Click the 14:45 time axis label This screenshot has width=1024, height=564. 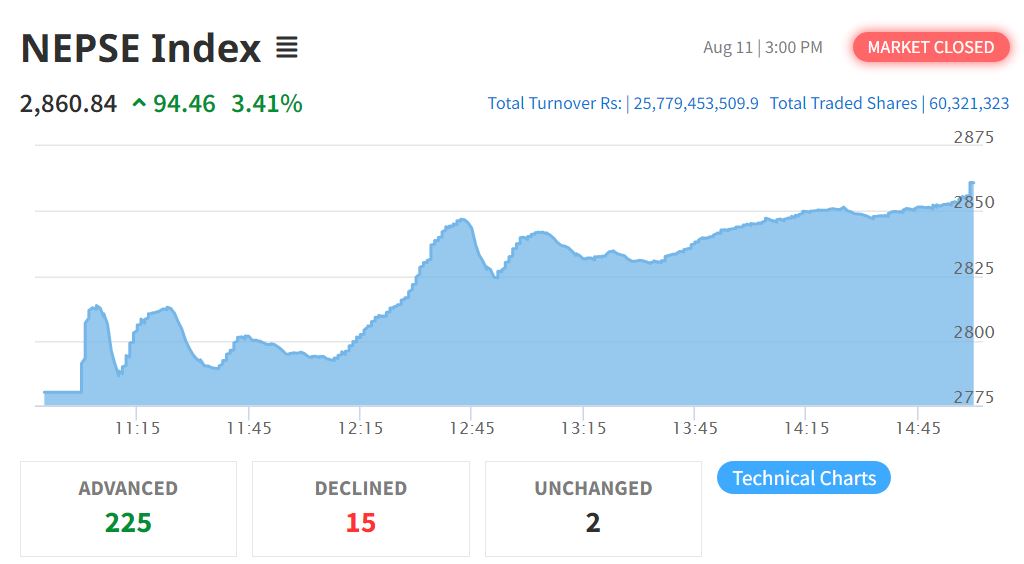click(918, 428)
